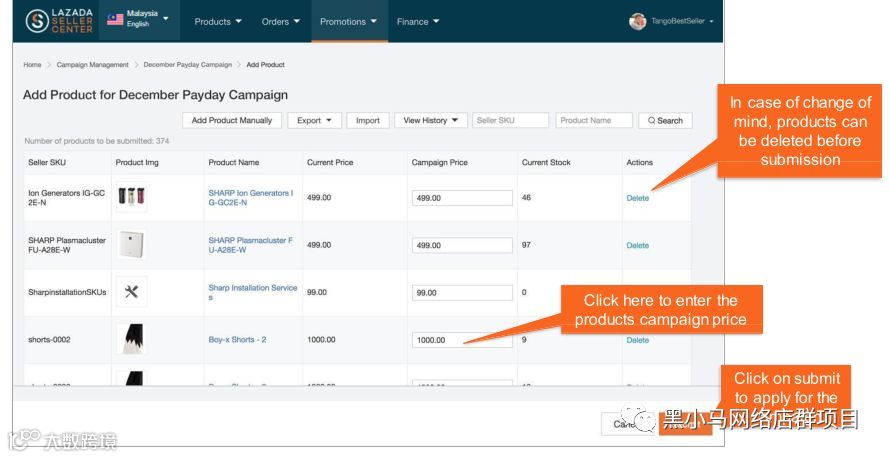The width and height of the screenshot is (889, 458).
Task: Click the Ion Generators product image
Action: (x=131, y=197)
